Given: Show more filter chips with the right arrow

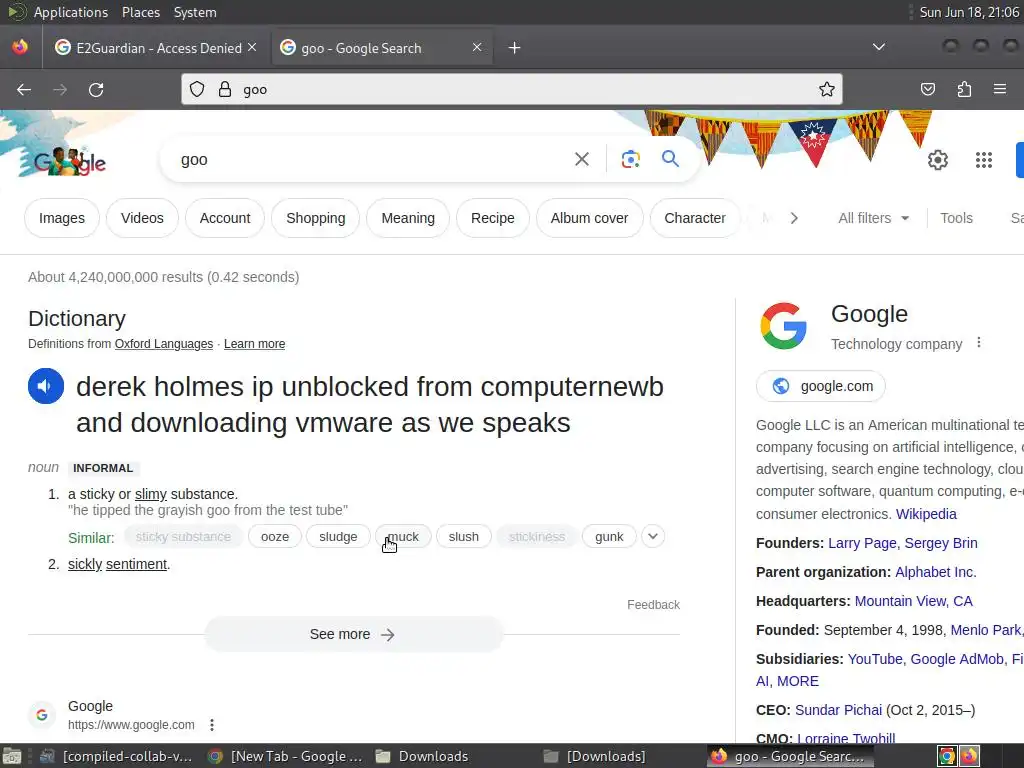Looking at the screenshot, I should 794,218.
